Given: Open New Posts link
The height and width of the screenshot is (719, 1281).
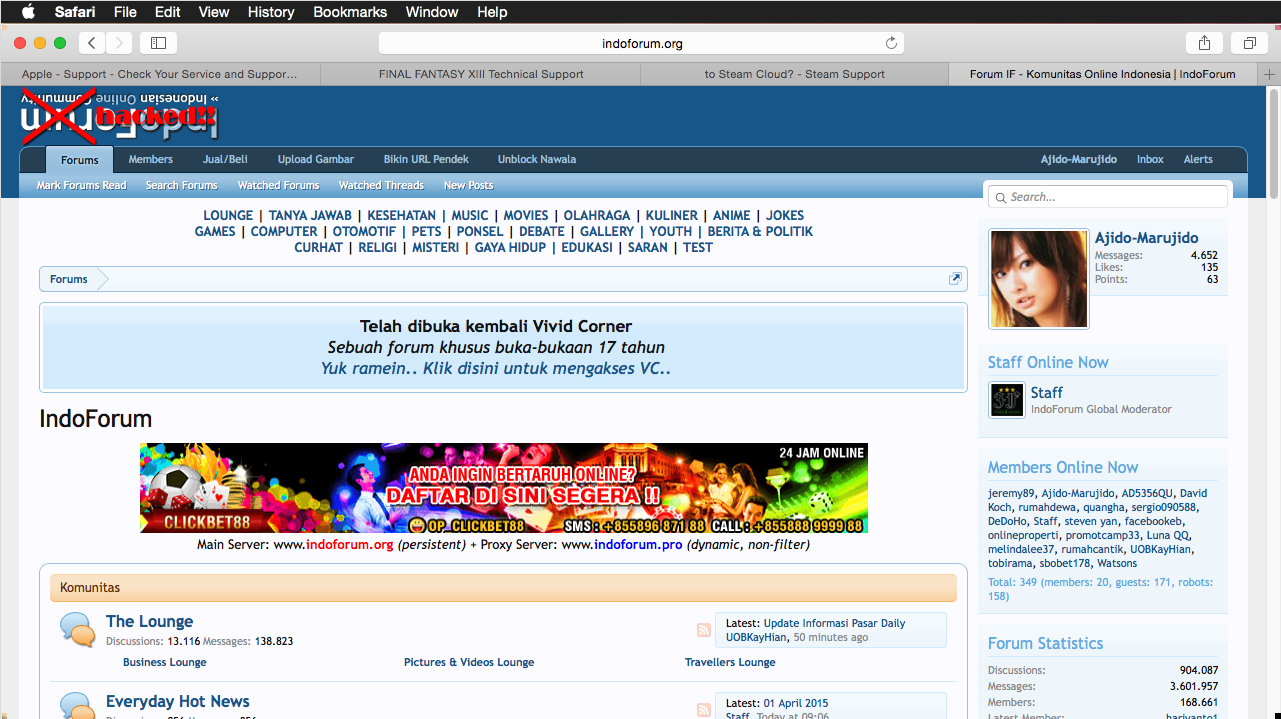Looking at the screenshot, I should 469,185.
